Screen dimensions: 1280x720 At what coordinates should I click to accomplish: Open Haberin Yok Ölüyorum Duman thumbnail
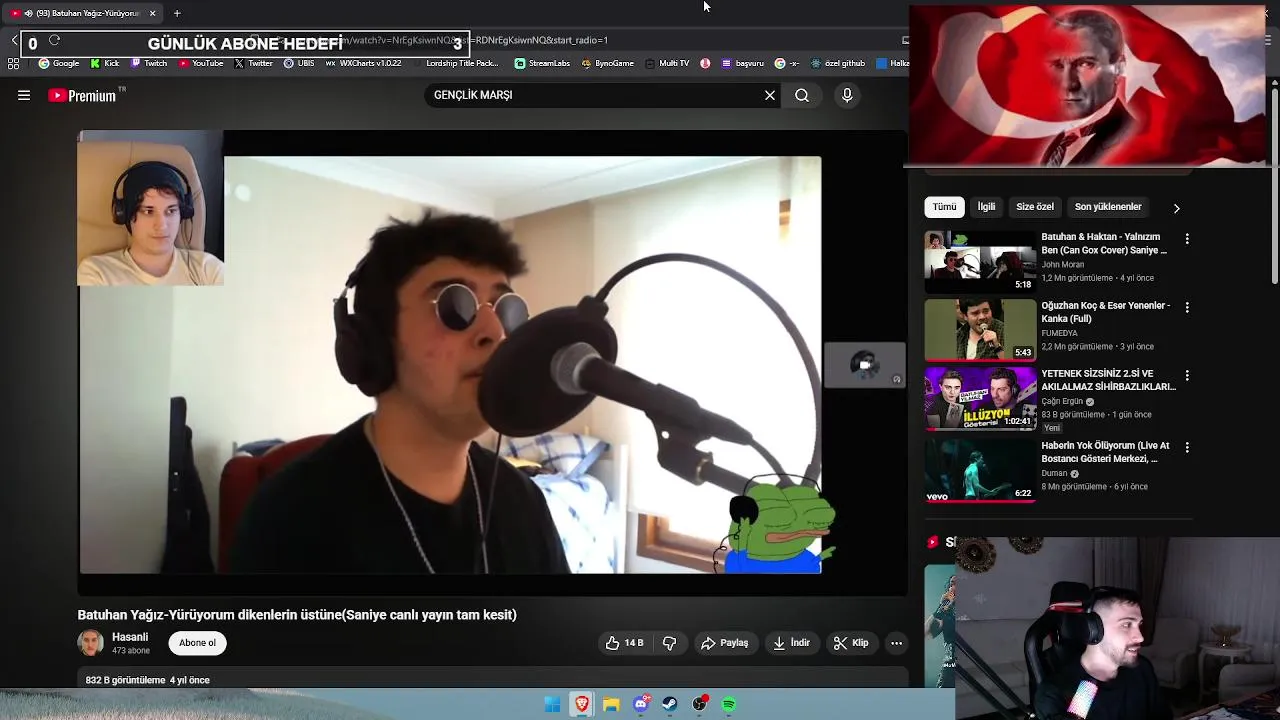pos(980,470)
